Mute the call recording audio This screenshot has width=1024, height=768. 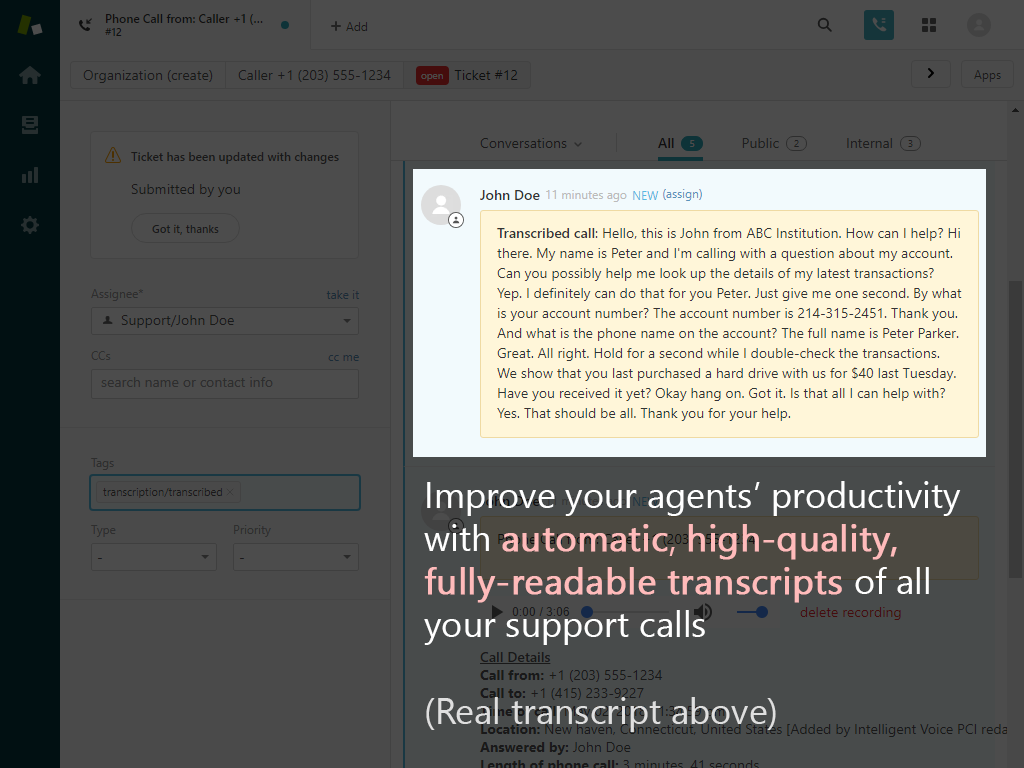click(x=703, y=612)
